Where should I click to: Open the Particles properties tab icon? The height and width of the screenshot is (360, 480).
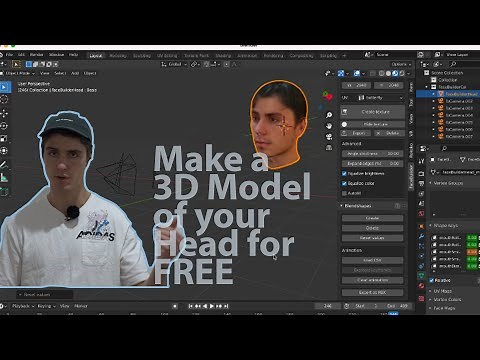422,246
